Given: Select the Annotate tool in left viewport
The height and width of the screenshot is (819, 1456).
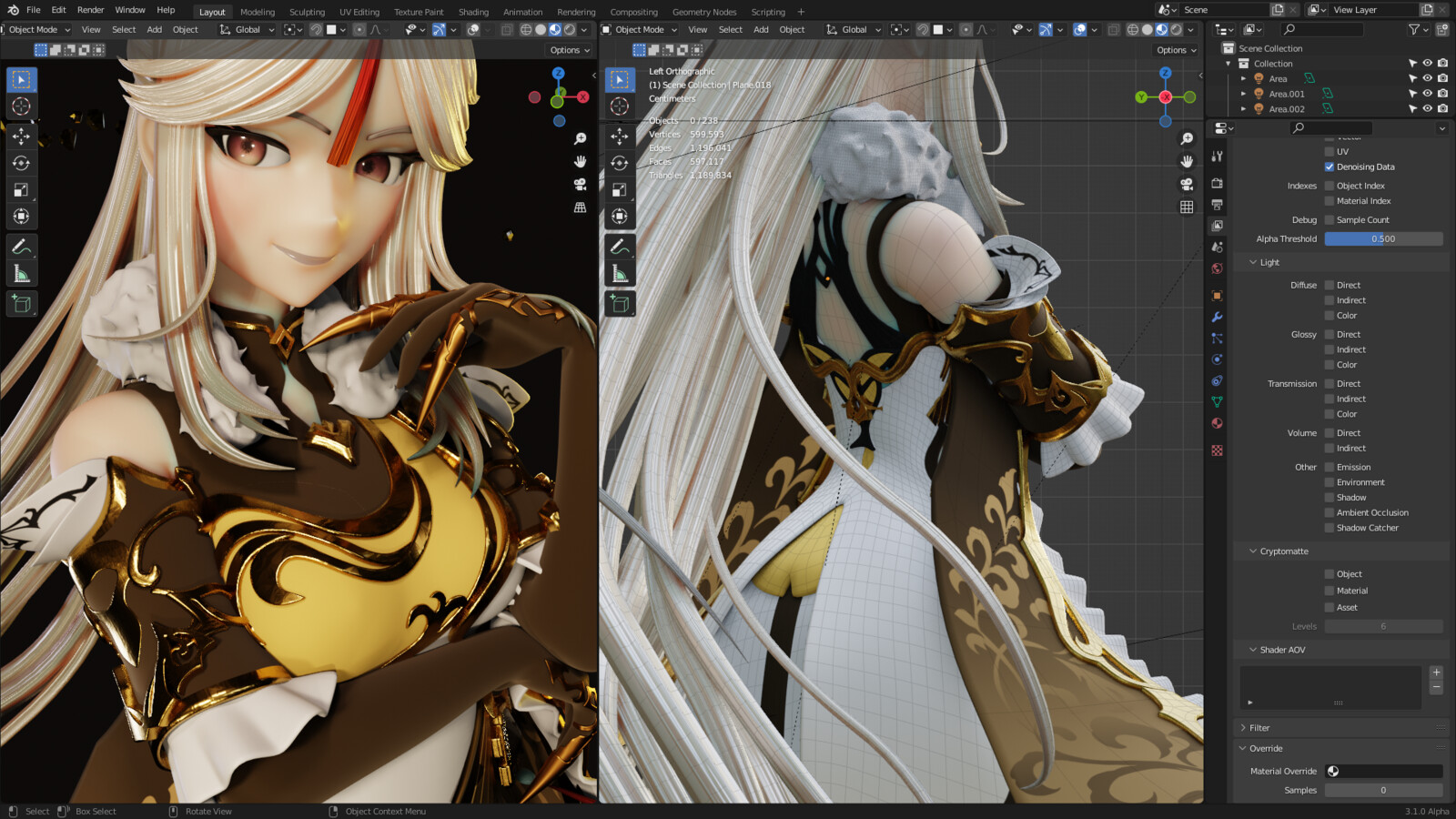Looking at the screenshot, I should click(21, 247).
